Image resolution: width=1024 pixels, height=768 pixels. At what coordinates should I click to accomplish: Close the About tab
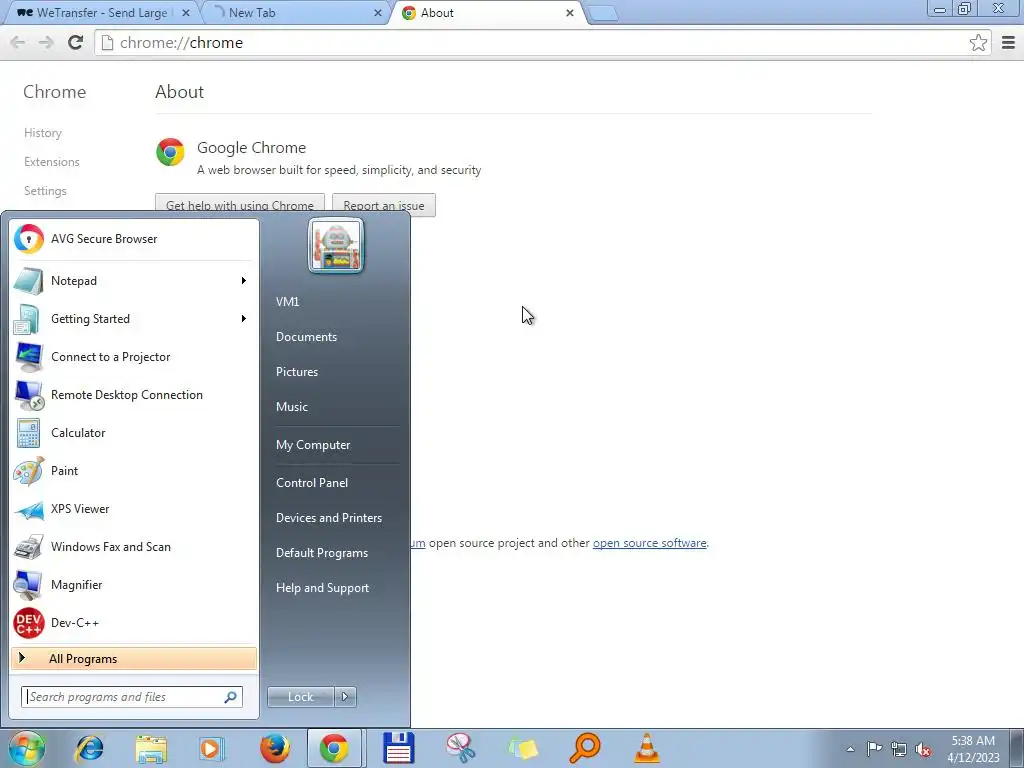(x=569, y=13)
